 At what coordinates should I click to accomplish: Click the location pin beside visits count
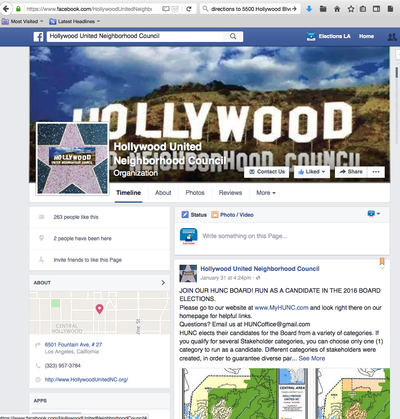(41, 238)
